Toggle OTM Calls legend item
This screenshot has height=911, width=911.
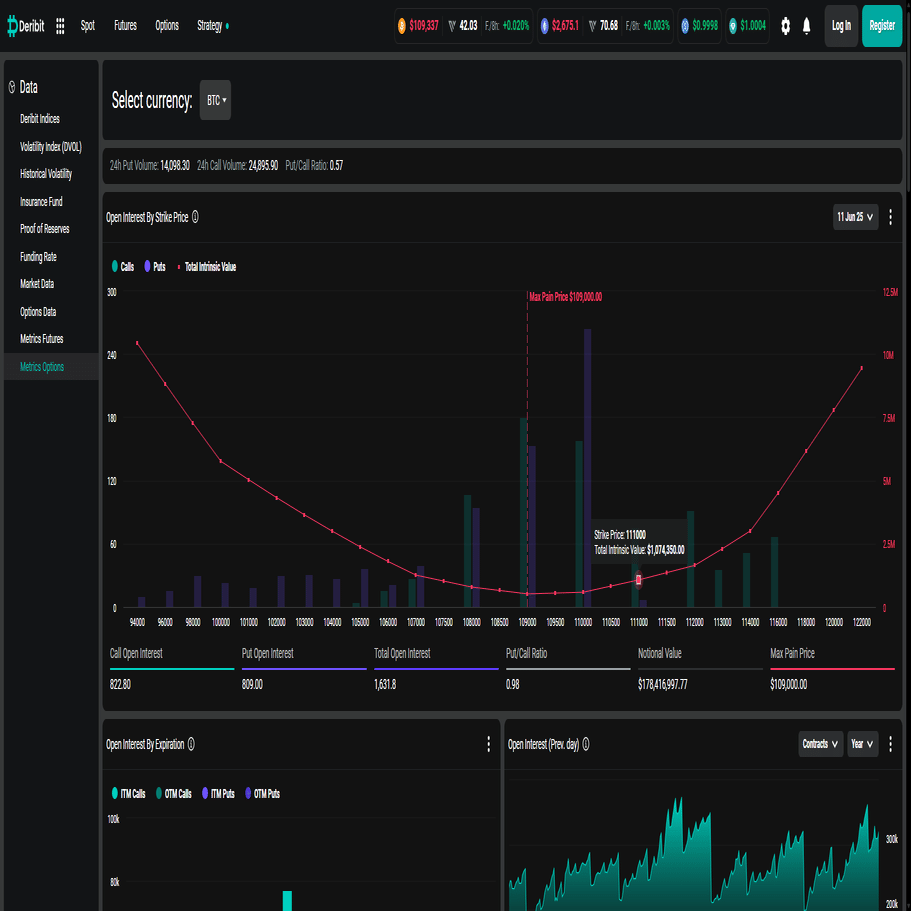(x=174, y=794)
